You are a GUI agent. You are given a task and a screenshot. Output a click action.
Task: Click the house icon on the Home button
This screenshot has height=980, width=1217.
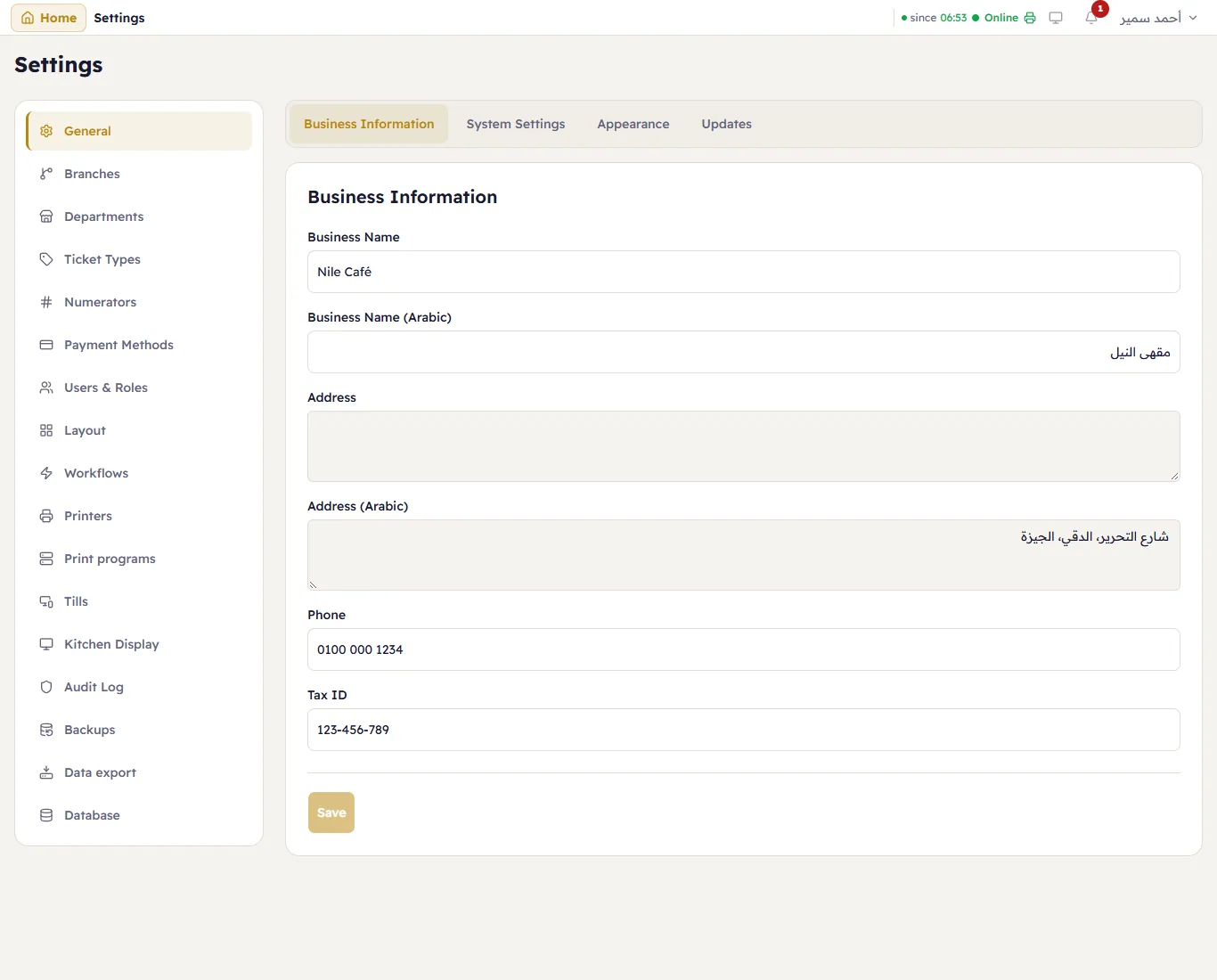28,18
